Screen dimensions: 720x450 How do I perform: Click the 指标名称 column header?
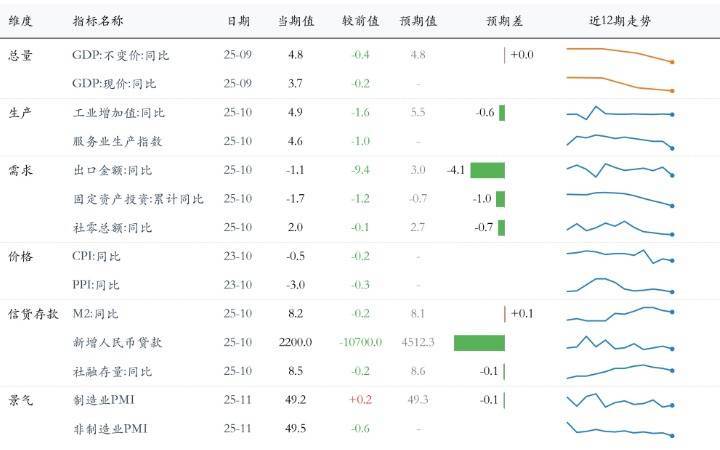point(98,21)
